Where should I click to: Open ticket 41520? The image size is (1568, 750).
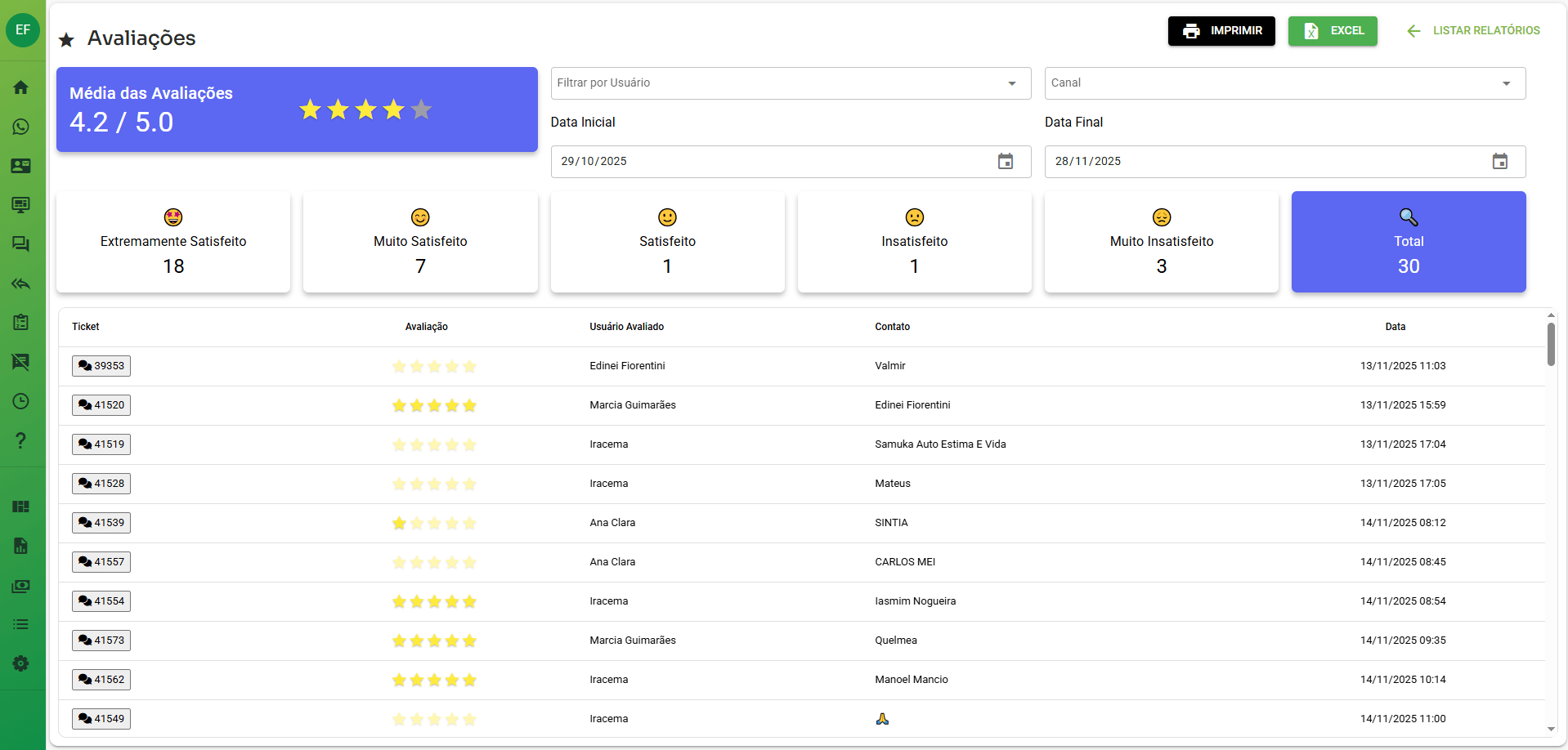coord(101,405)
